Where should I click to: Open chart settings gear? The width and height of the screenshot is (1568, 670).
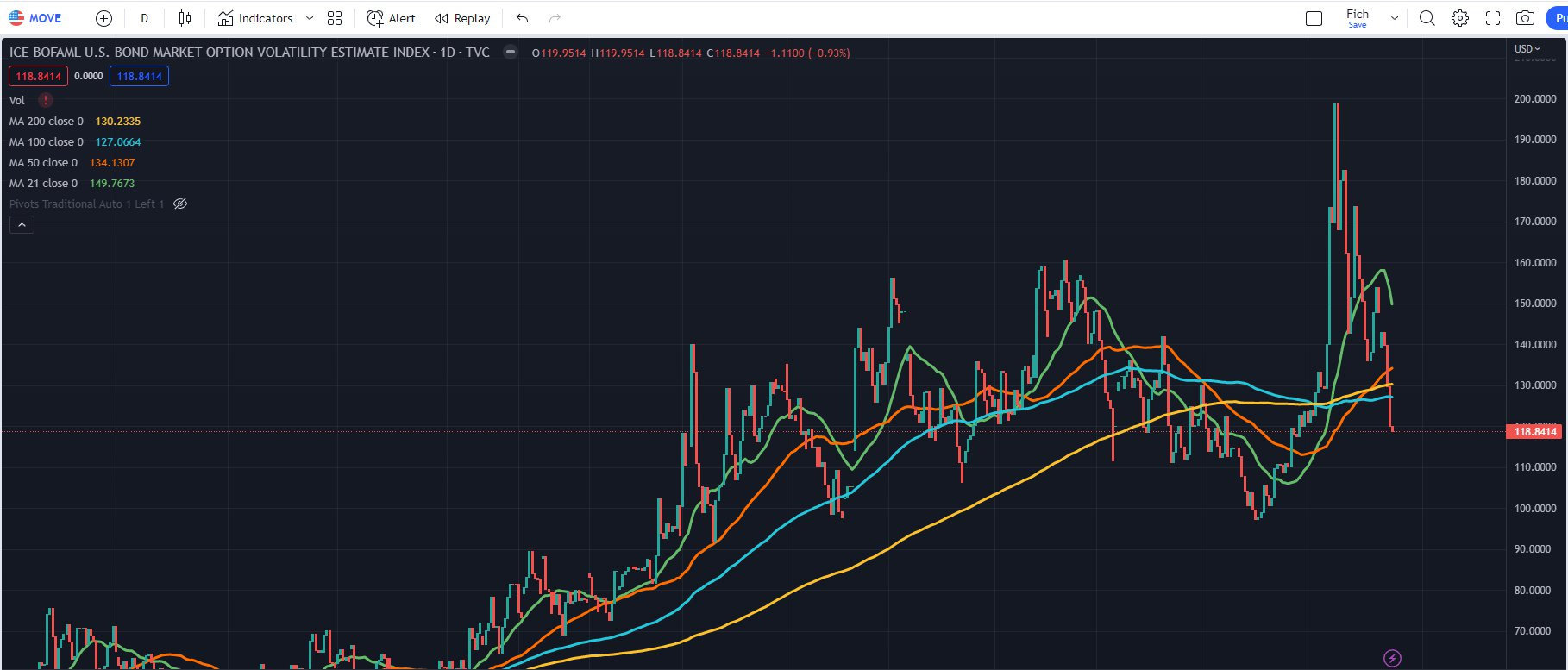[1460, 18]
